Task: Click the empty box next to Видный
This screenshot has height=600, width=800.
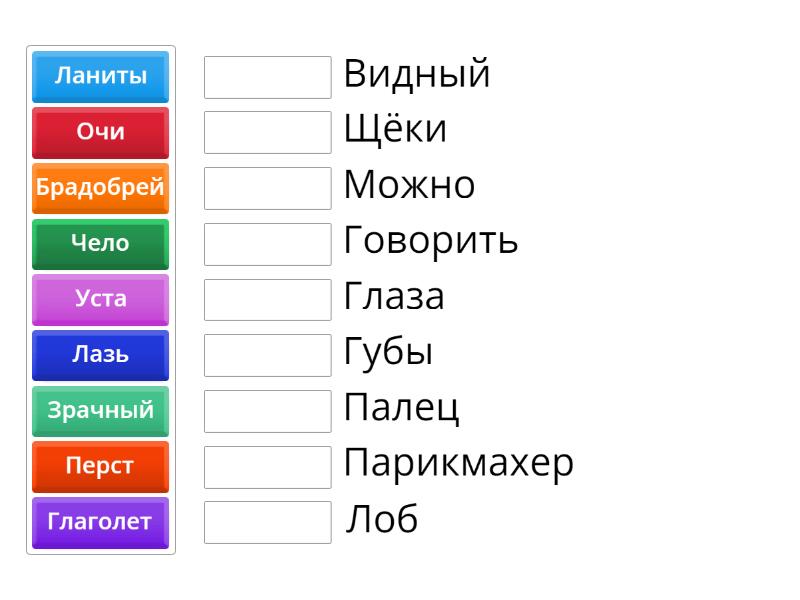Action: (x=266, y=76)
